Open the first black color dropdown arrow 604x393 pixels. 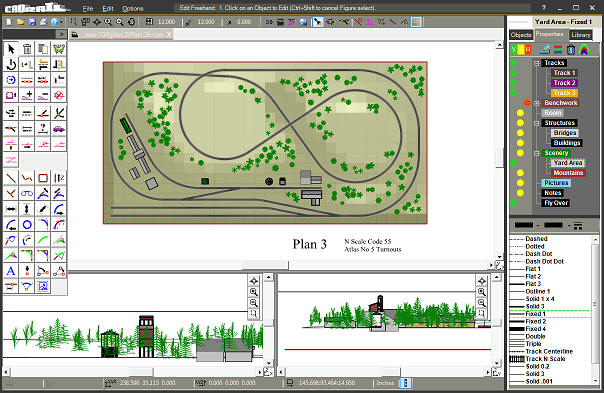[x=538, y=225]
